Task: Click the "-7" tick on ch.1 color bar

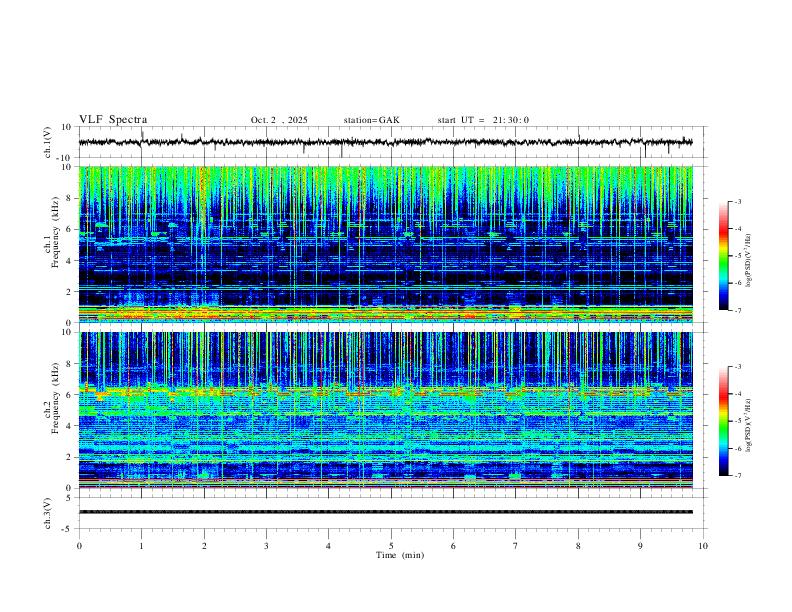Action: (738, 311)
